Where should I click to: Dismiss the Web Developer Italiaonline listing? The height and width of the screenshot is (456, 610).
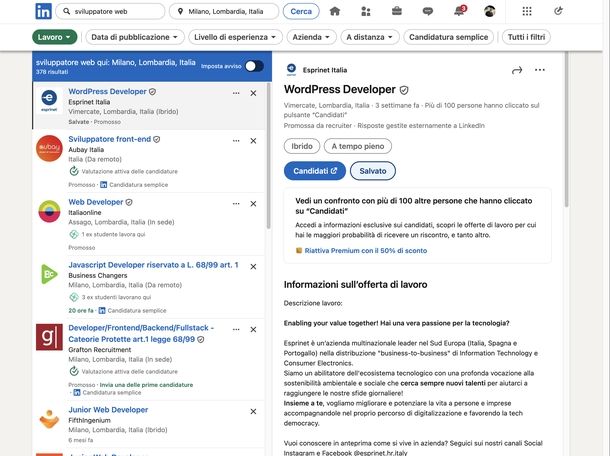point(253,204)
